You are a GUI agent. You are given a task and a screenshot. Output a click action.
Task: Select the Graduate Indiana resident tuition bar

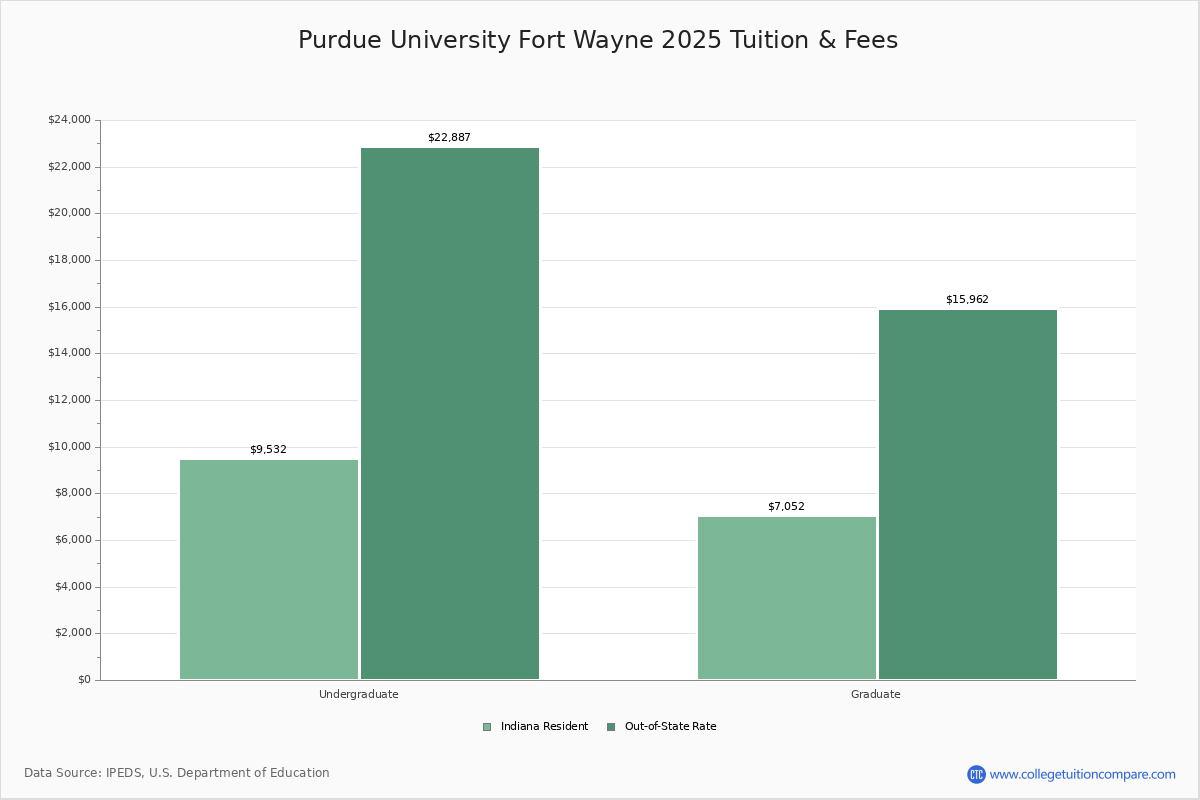(x=787, y=600)
